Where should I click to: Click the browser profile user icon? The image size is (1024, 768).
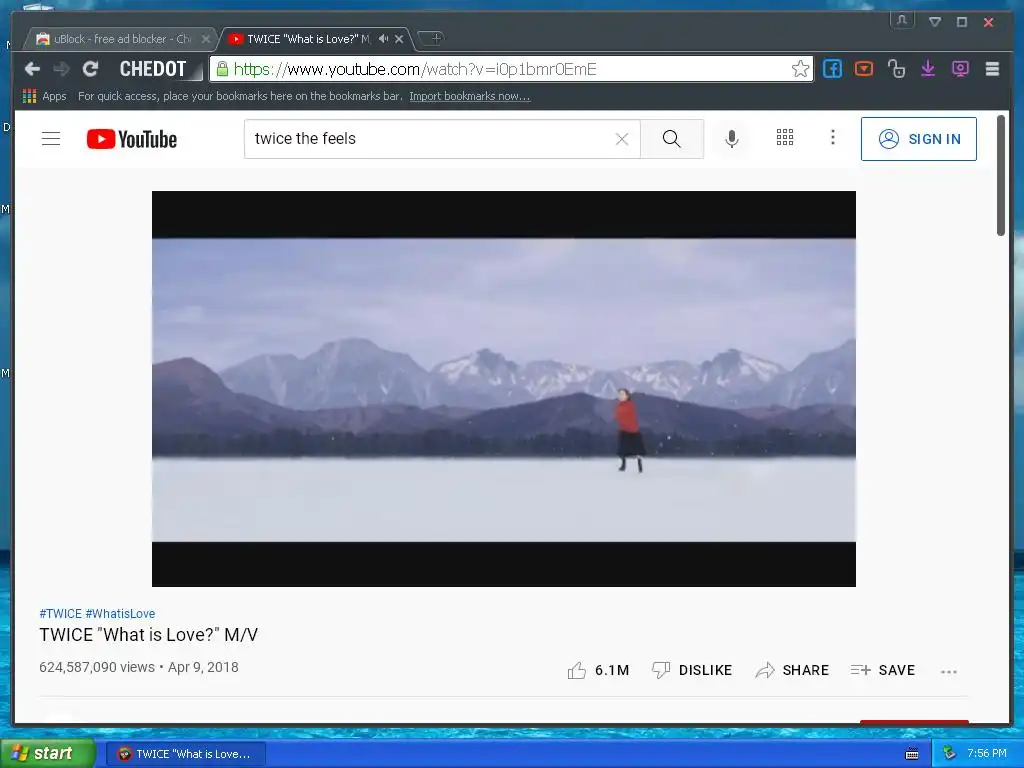[x=902, y=20]
